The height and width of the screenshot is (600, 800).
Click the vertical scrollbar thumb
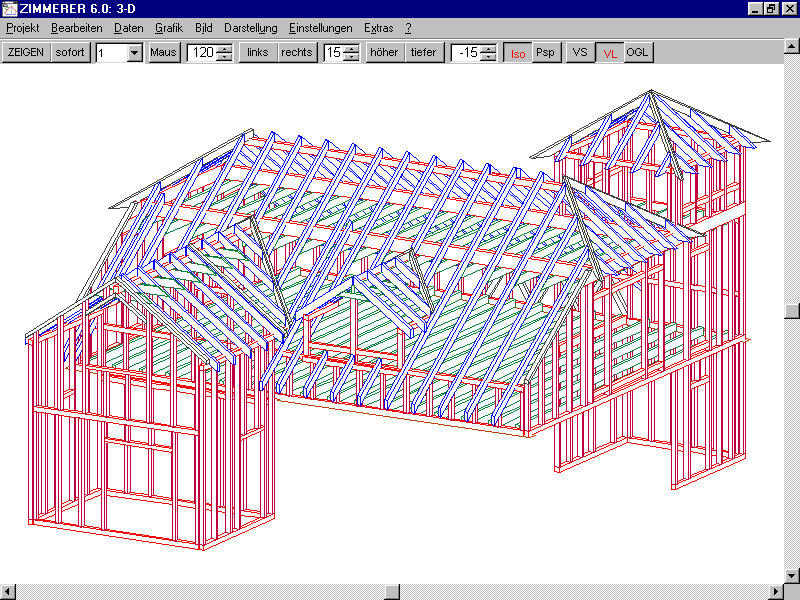click(792, 310)
